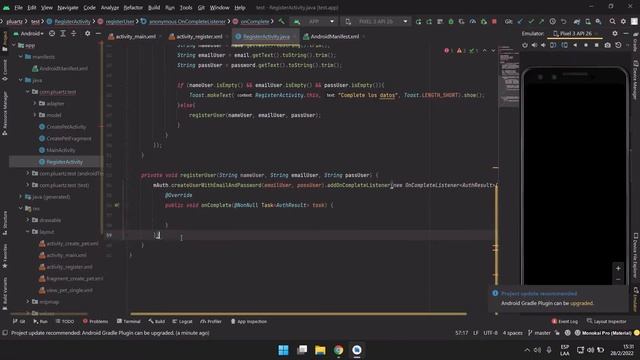Expand the mipmap folder
The width and height of the screenshot is (640, 360).
[28, 302]
